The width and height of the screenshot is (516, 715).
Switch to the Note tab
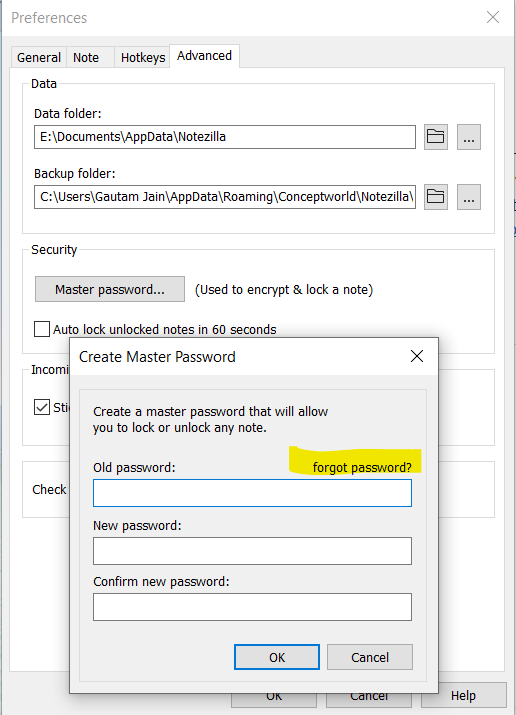pyautogui.click(x=86, y=57)
